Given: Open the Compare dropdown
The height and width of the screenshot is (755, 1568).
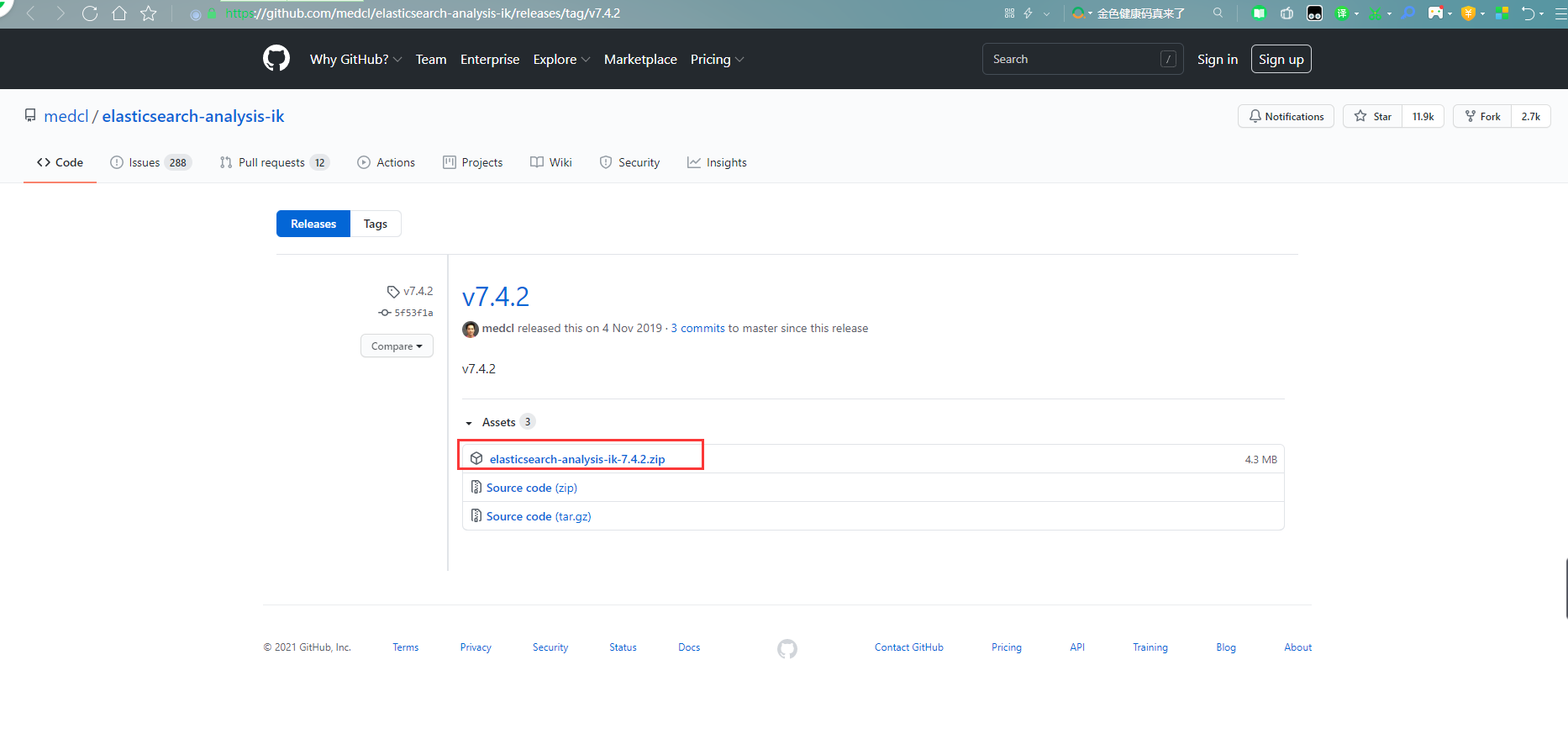Looking at the screenshot, I should pyautogui.click(x=397, y=346).
